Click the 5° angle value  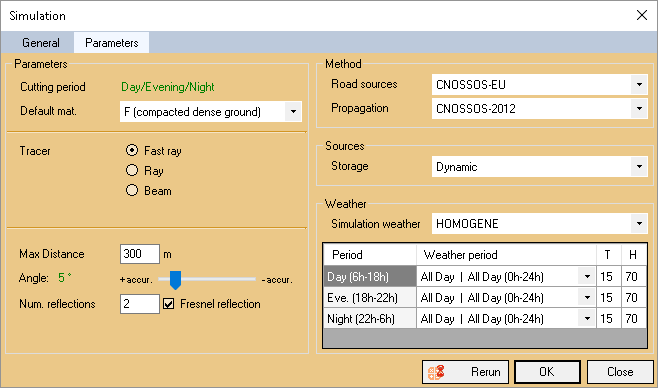pos(65,277)
